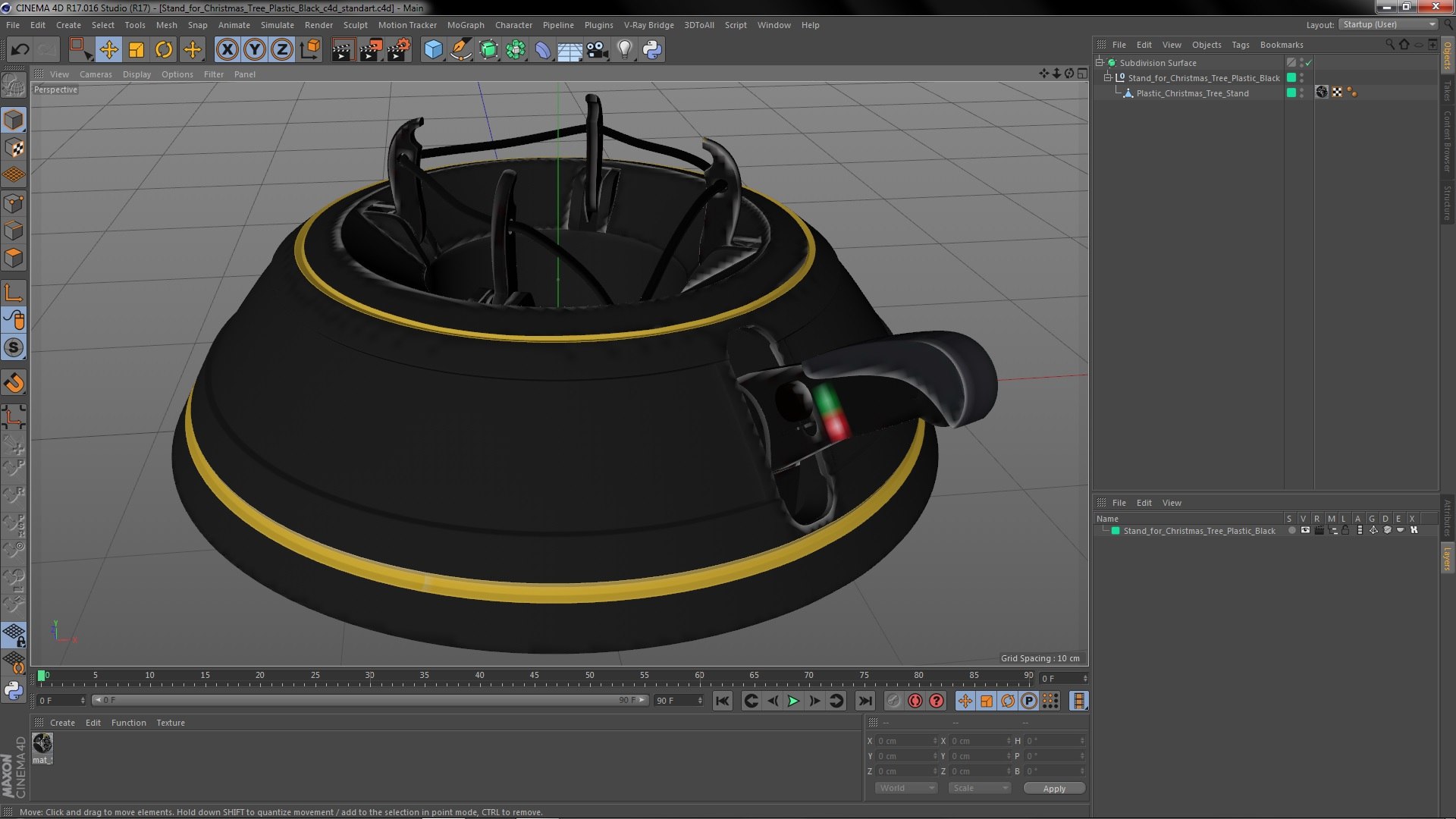Collapse the Subdivision Surface tree node
Viewport: 1456px width, 819px height.
1100,63
